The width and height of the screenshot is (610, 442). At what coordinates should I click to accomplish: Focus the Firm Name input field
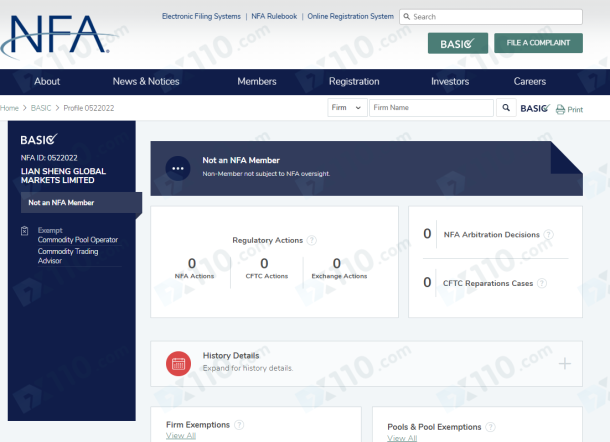pos(431,108)
